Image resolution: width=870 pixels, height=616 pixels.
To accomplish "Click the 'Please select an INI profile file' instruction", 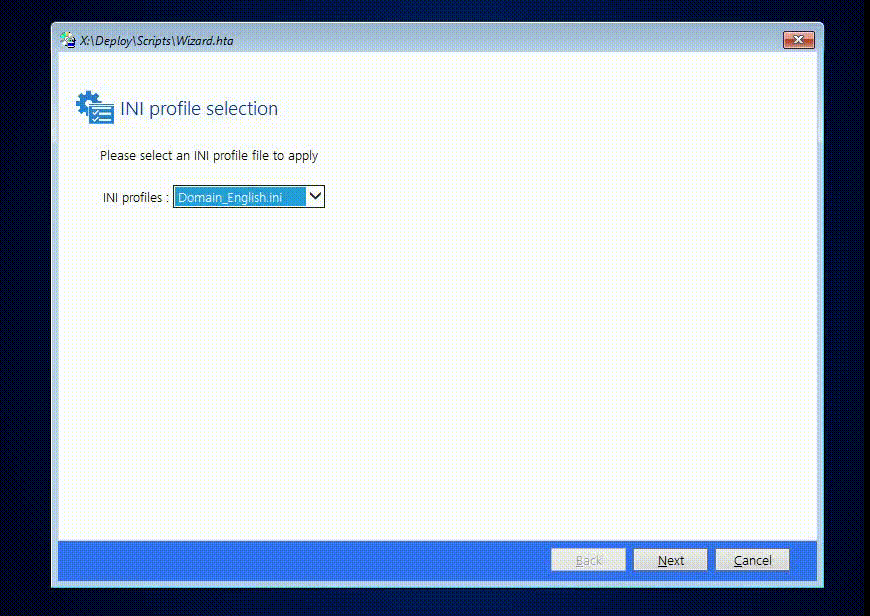I will [x=209, y=155].
